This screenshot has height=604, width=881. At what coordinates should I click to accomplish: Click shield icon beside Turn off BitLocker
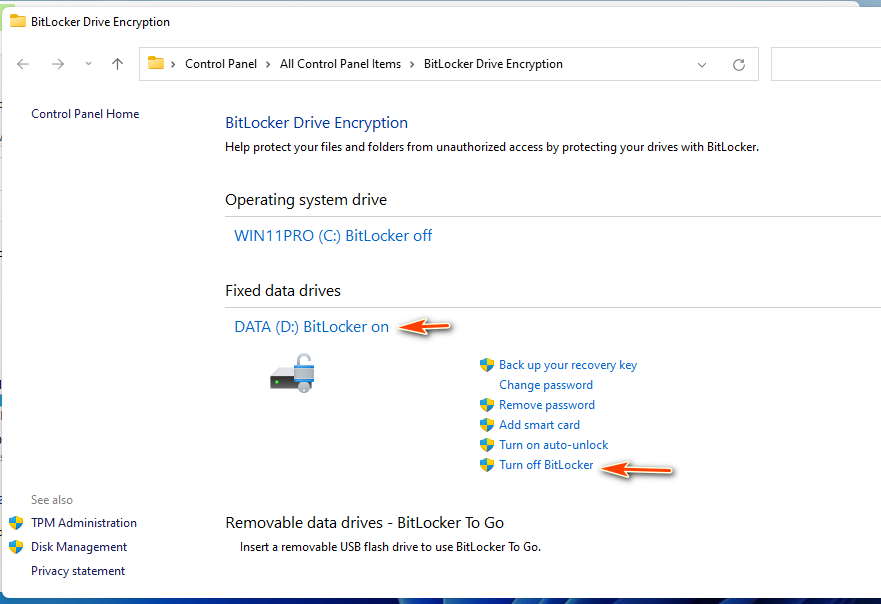(x=487, y=465)
